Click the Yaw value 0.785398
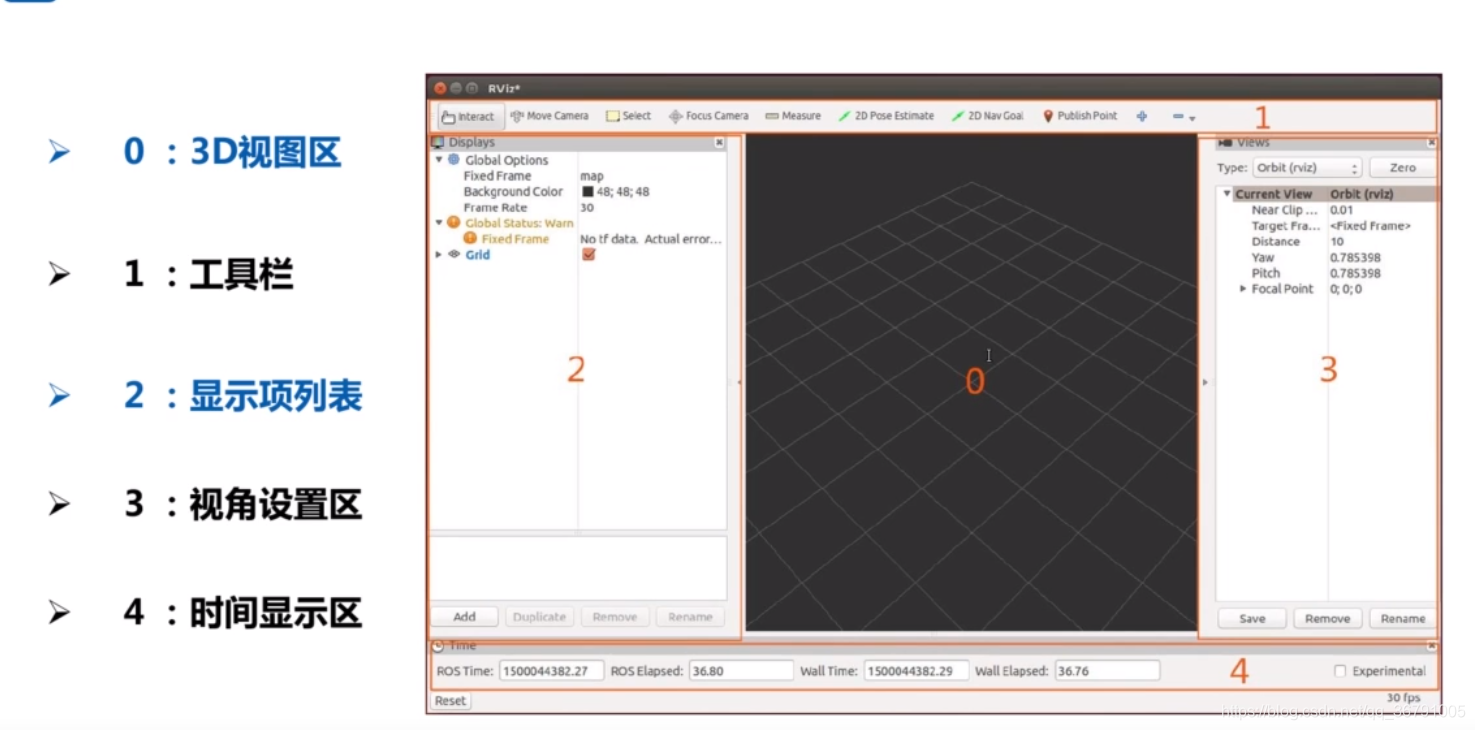1475x730 pixels. click(x=1355, y=258)
